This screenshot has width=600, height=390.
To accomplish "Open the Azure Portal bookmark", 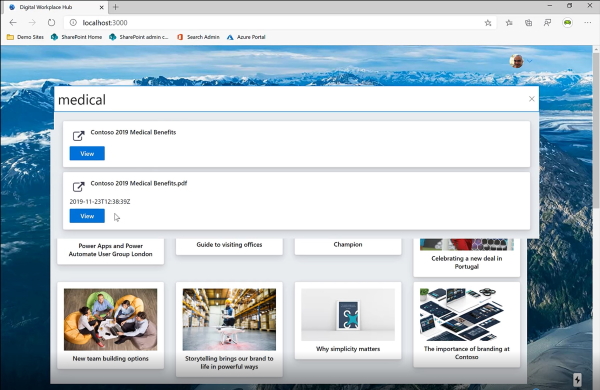I will (x=246, y=37).
